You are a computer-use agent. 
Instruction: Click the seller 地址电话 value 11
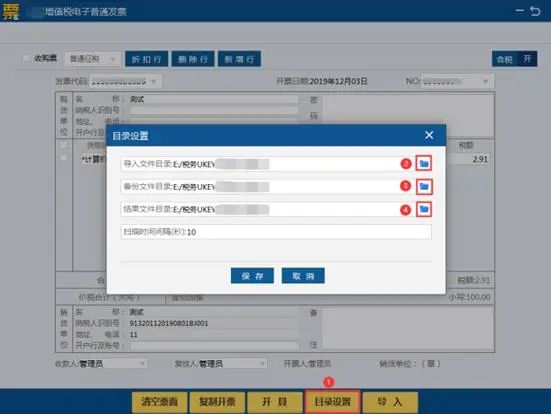(x=134, y=335)
